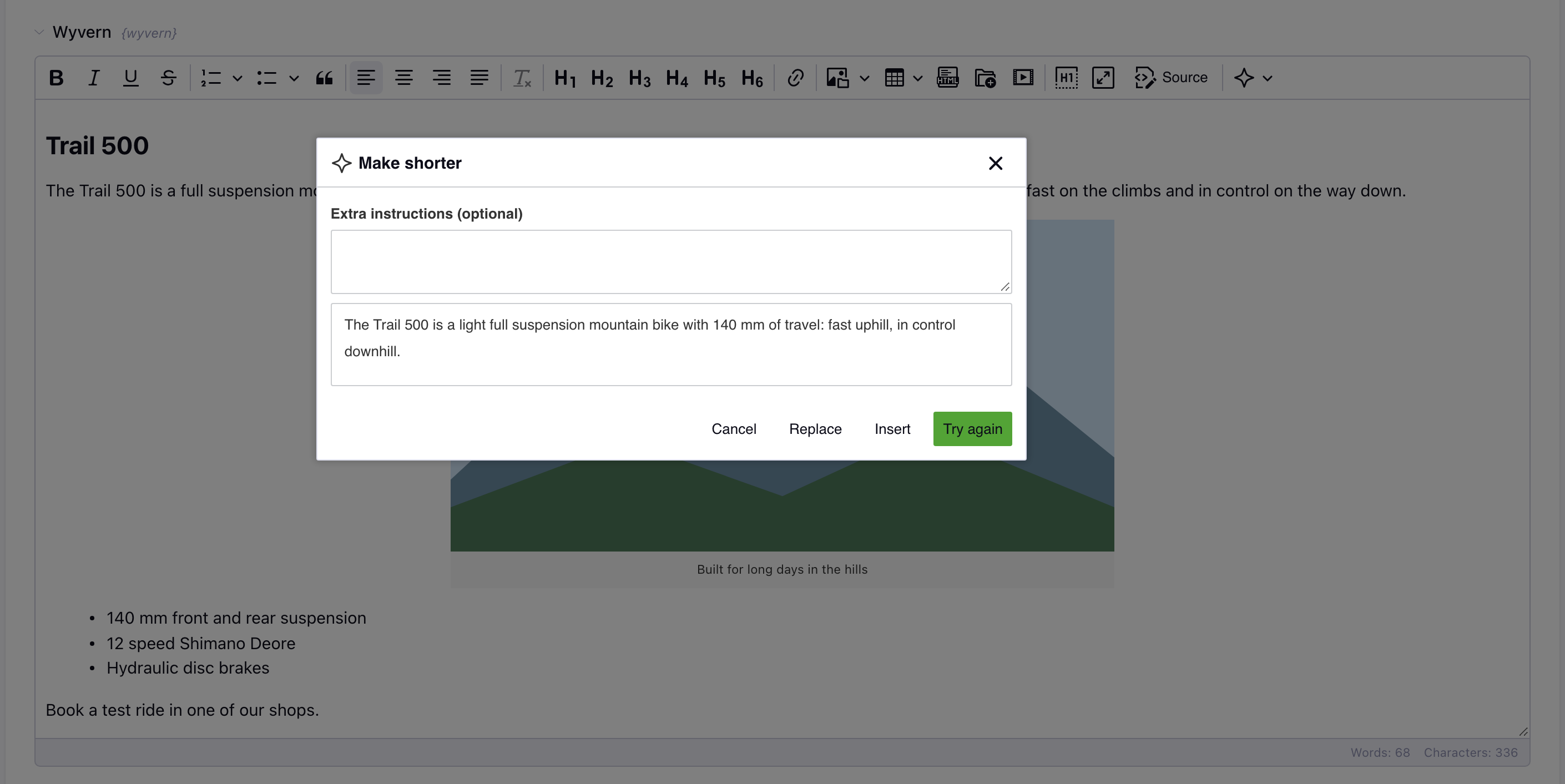Insert a link

(x=795, y=78)
